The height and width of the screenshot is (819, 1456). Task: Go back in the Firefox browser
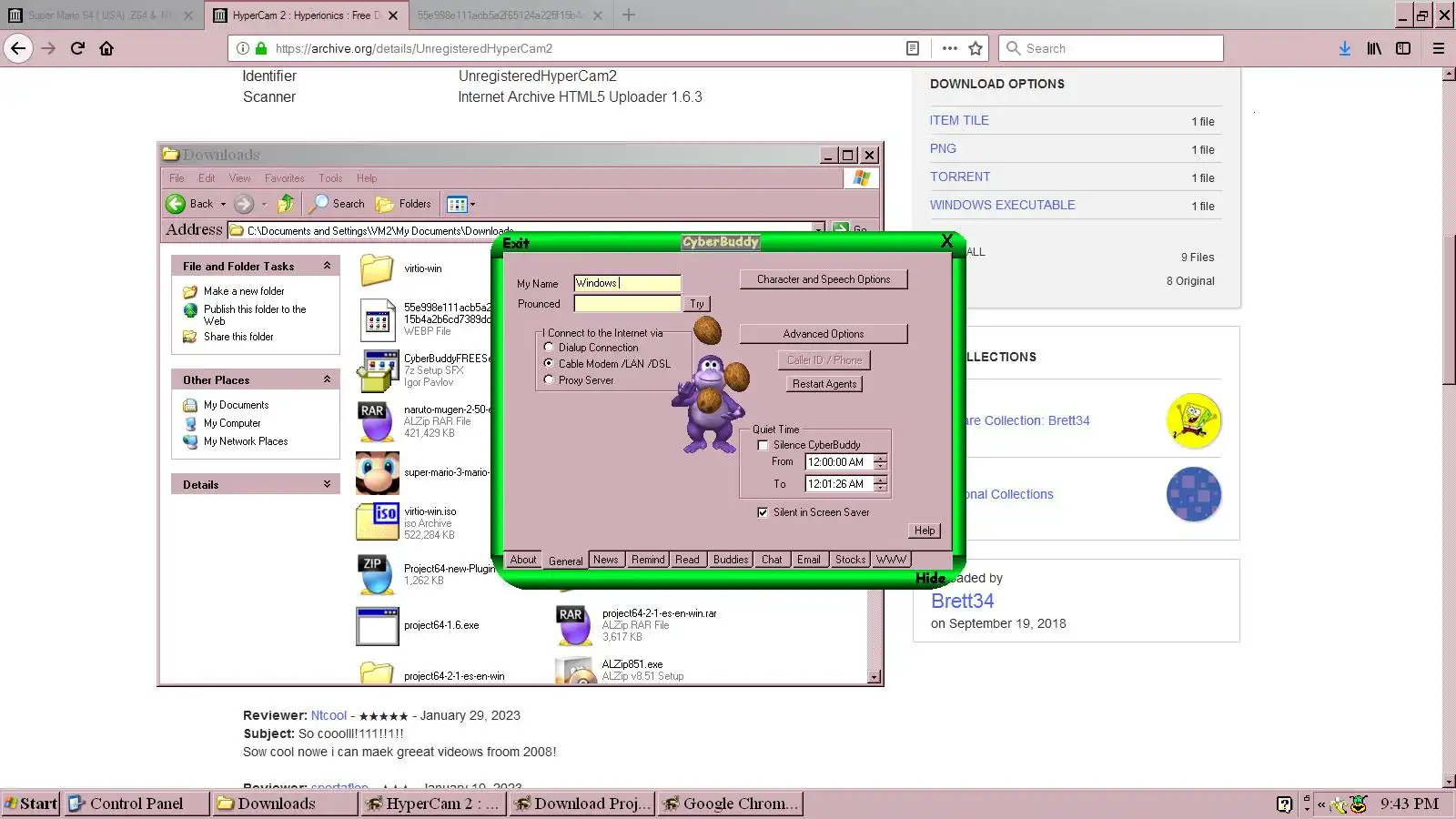(18, 48)
